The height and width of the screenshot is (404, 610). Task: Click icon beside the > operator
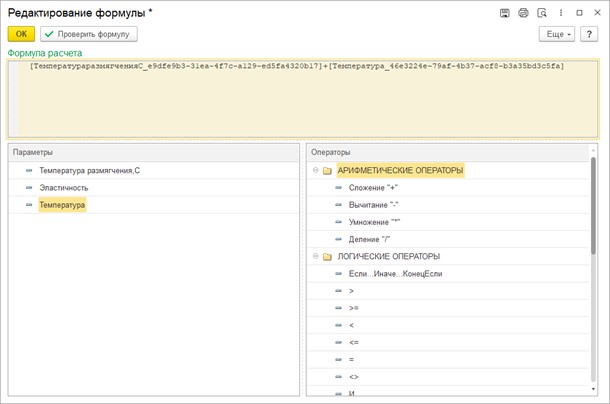pos(338,291)
